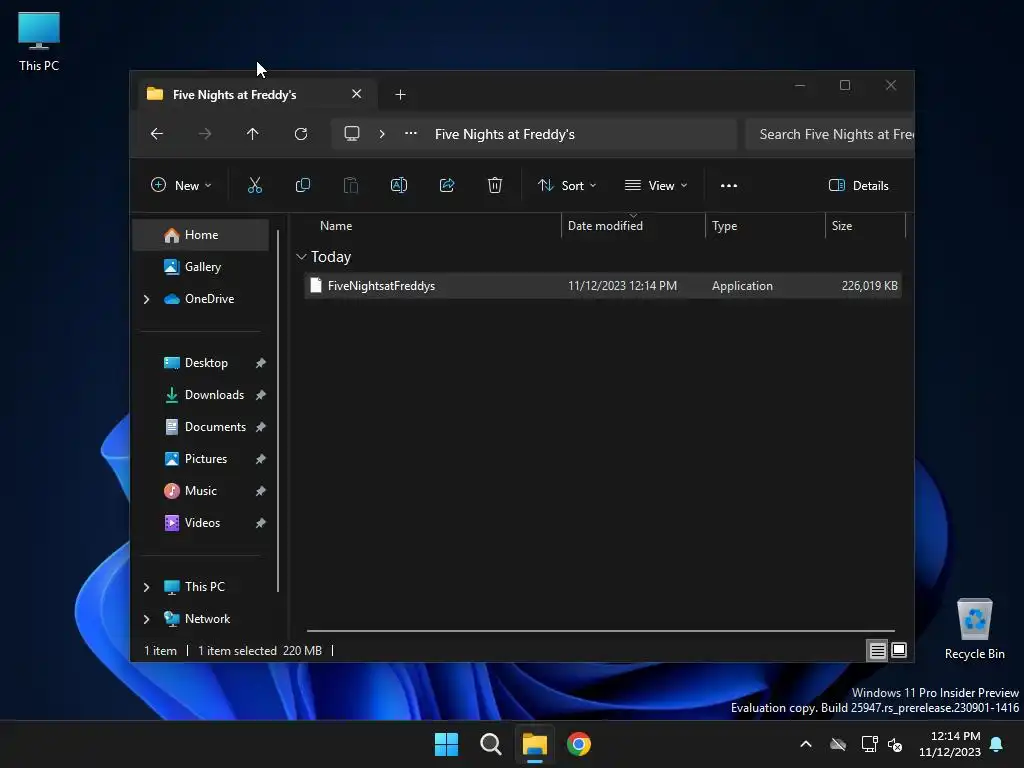Open Music in the sidebar
The height and width of the screenshot is (768, 1024).
[x=200, y=491]
